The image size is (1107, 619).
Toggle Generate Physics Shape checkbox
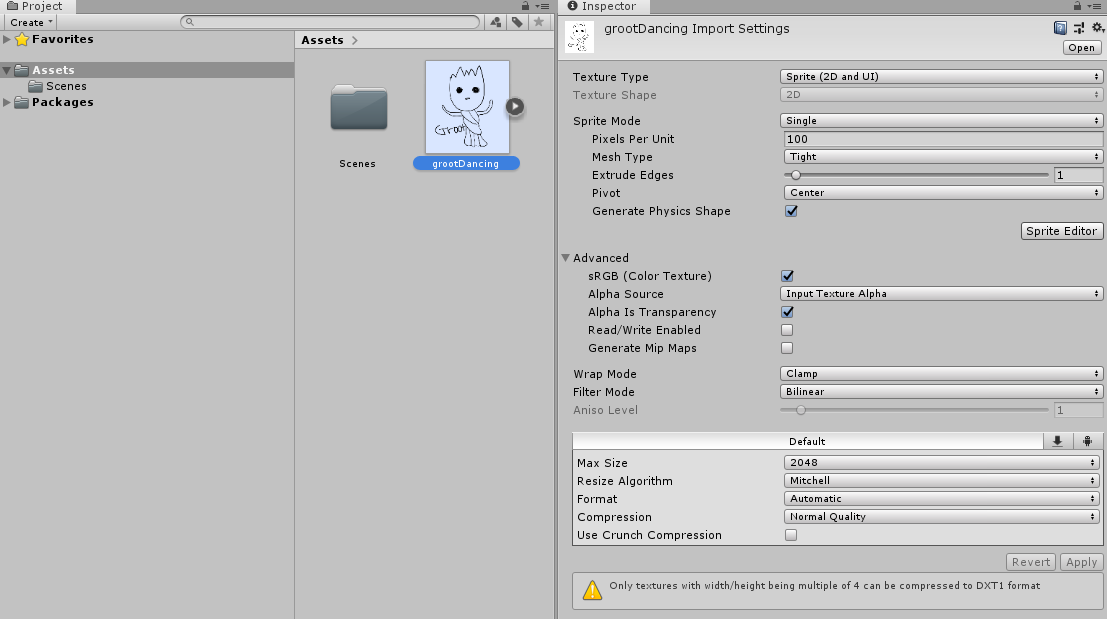point(791,211)
